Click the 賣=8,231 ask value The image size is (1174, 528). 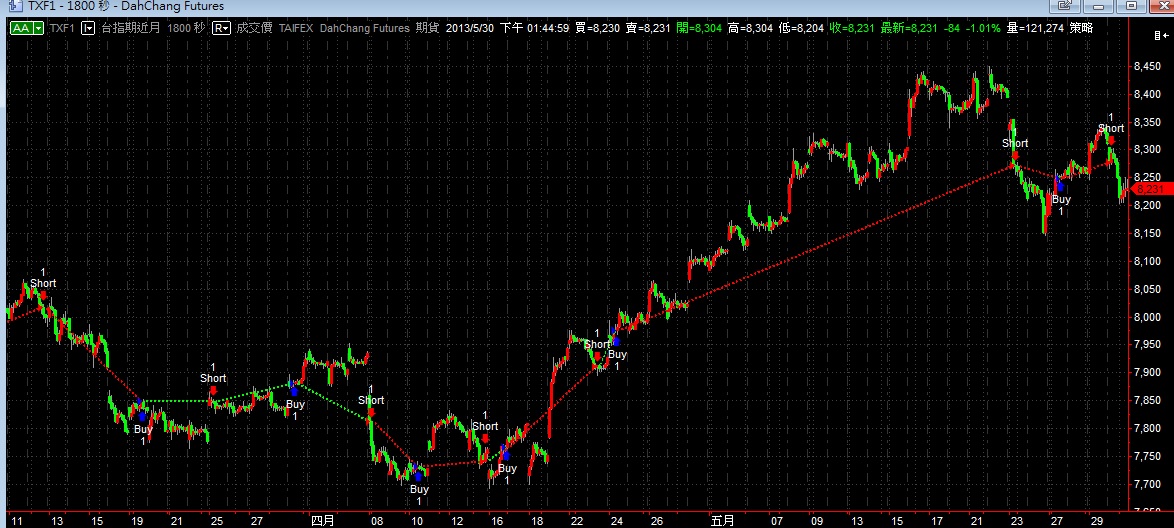650,28
